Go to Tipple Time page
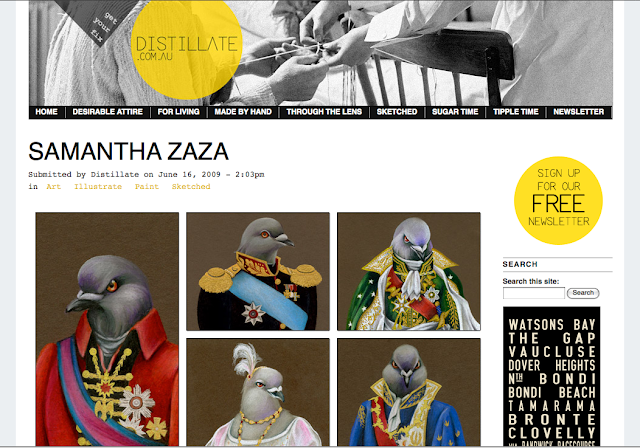The width and height of the screenshot is (640, 448). [516, 112]
